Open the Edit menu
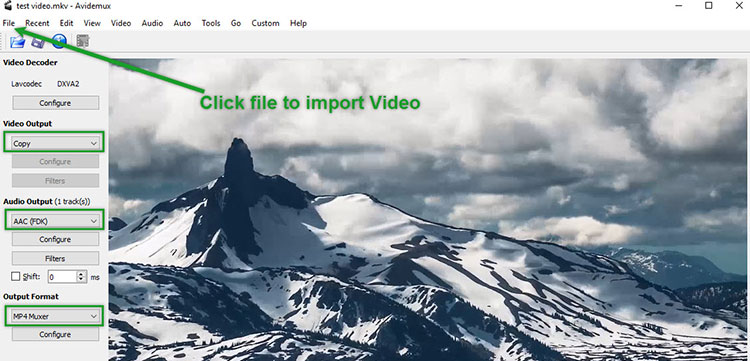This screenshot has height=361, width=750. coord(66,23)
